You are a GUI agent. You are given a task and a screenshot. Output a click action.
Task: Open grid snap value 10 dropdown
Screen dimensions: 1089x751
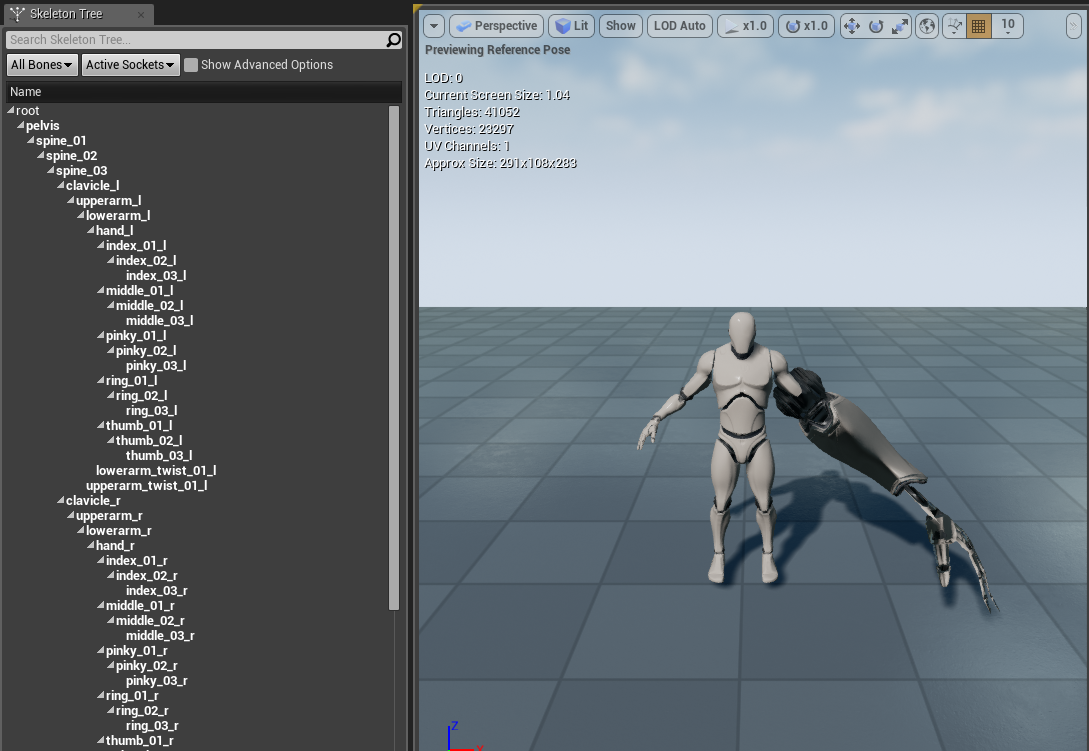coord(1008,26)
